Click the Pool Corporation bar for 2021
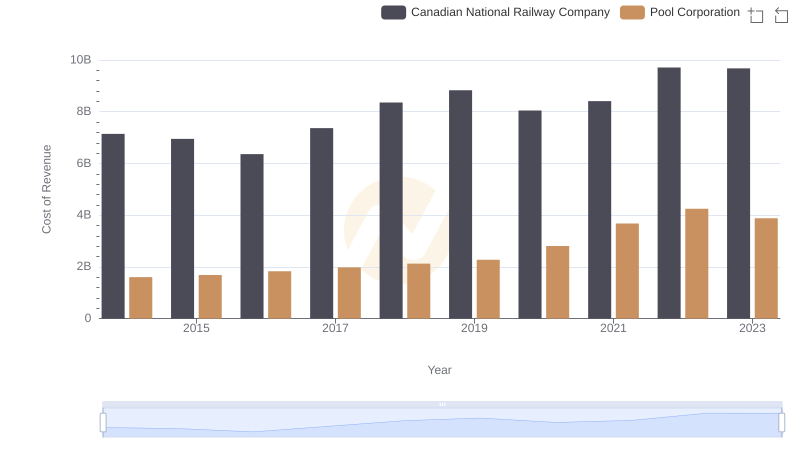This screenshot has width=800, height=461. pyautogui.click(x=627, y=271)
